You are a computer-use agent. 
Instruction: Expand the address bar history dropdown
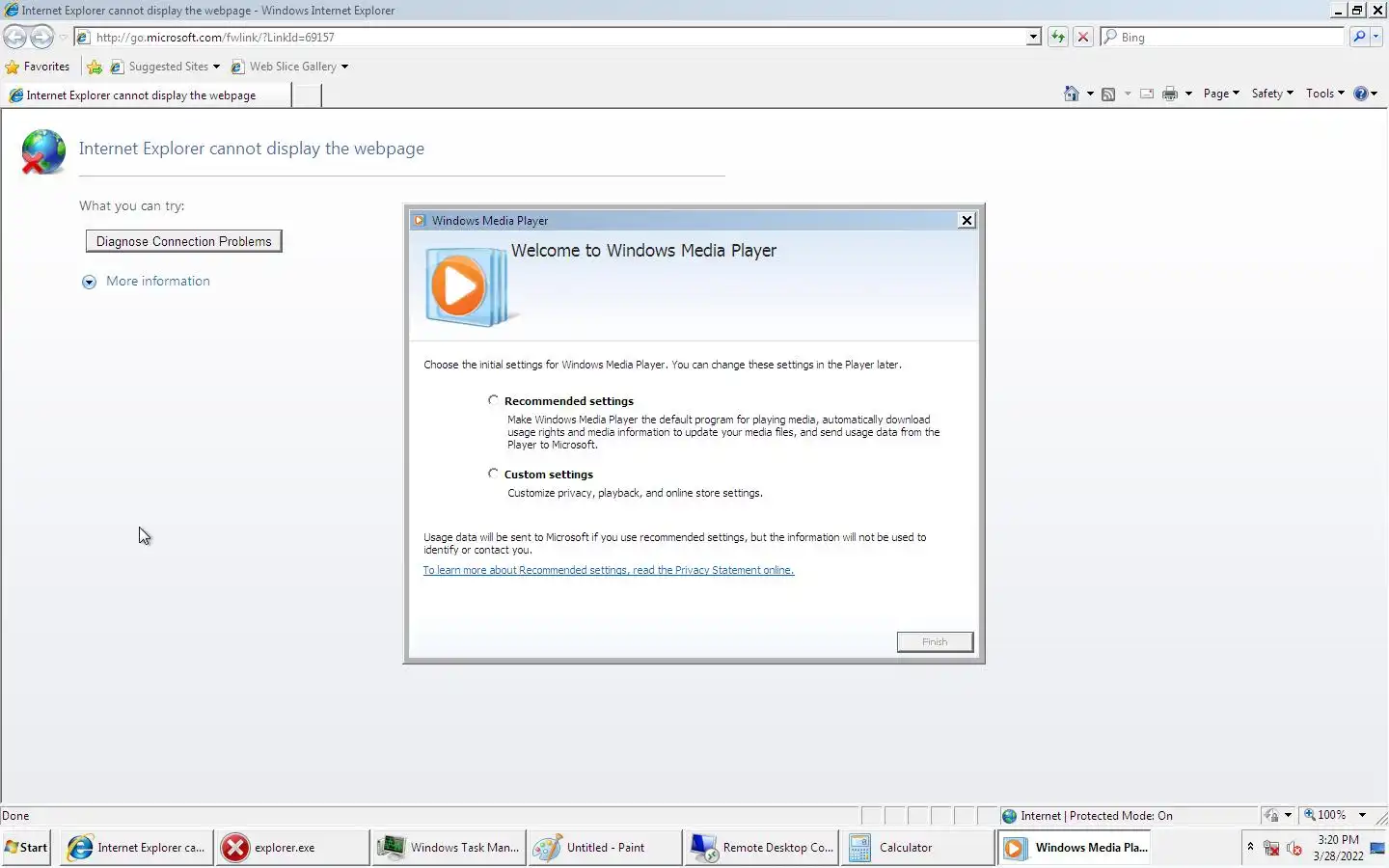[1034, 38]
